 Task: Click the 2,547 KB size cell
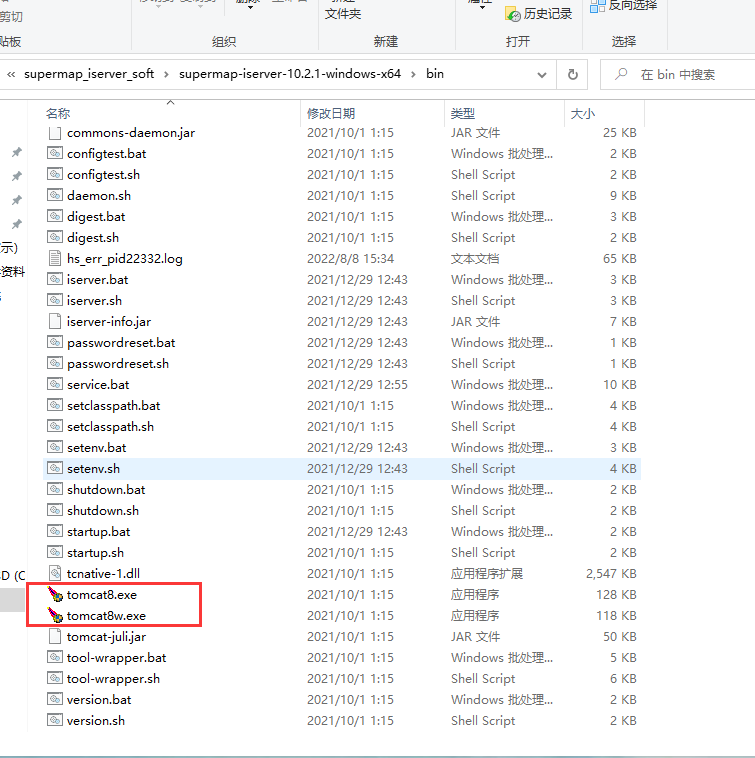611,574
